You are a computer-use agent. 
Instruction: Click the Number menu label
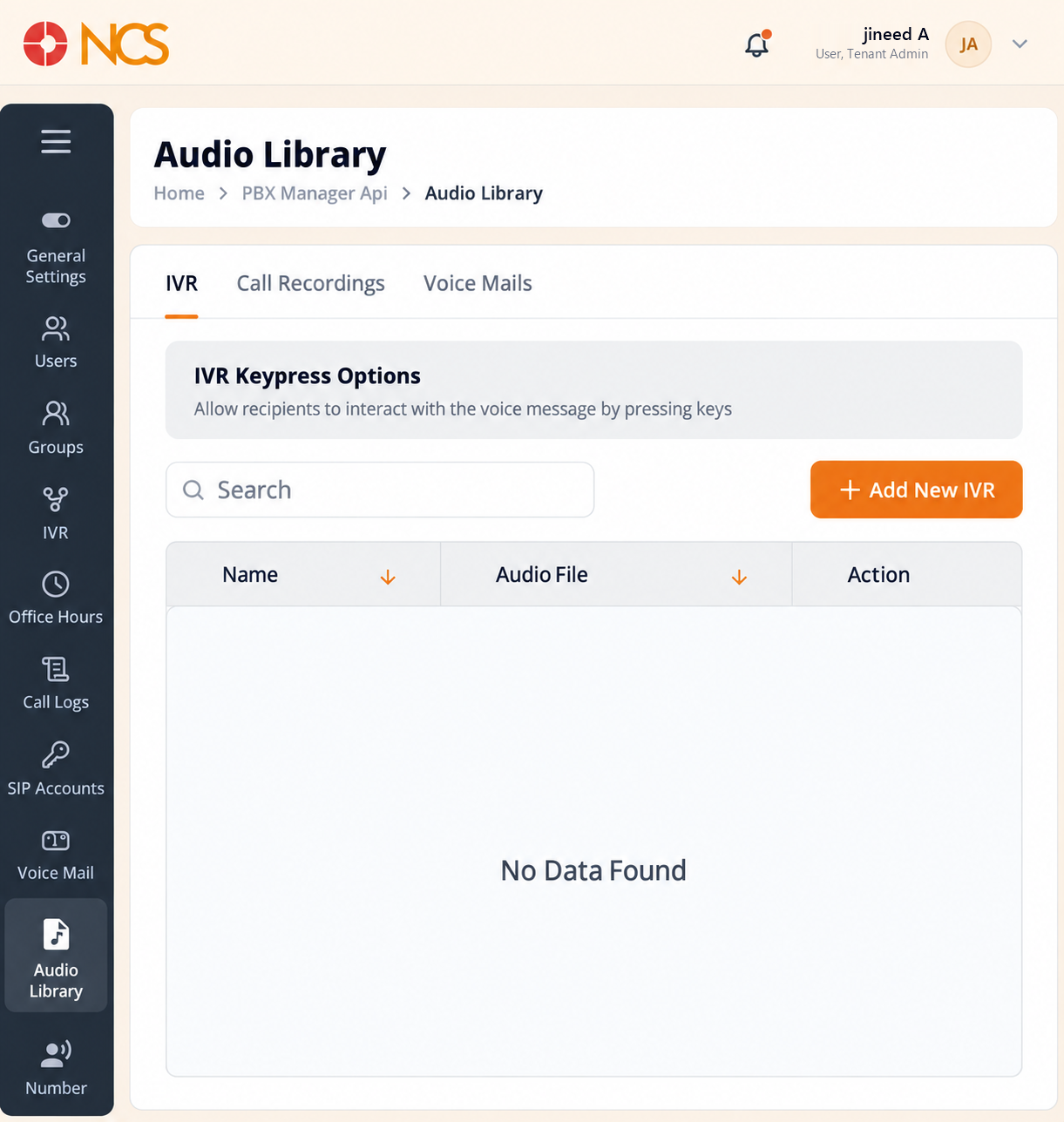coord(56,1088)
